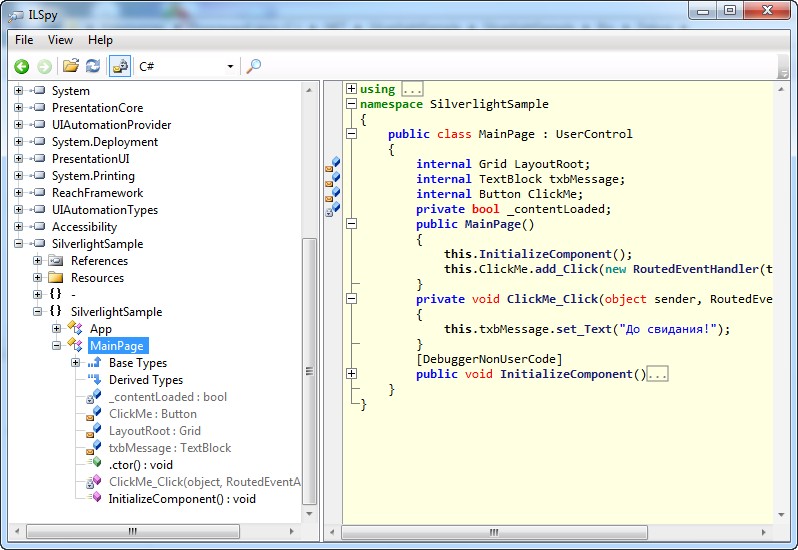Screen dimensions: 798x550
Task: Expand the References folder
Action: 37,260
